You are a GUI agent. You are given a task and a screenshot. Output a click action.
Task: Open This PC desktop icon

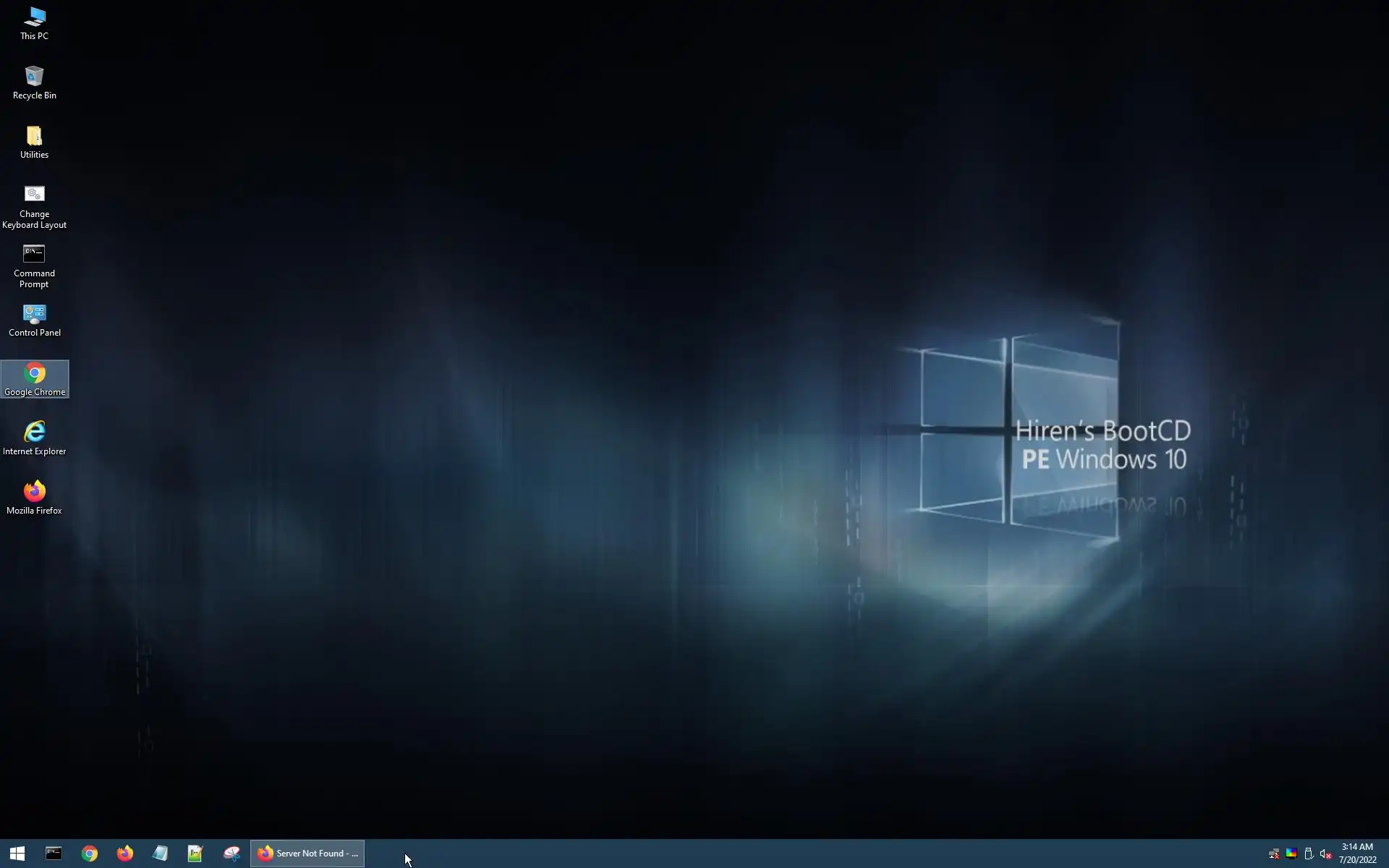point(34,22)
